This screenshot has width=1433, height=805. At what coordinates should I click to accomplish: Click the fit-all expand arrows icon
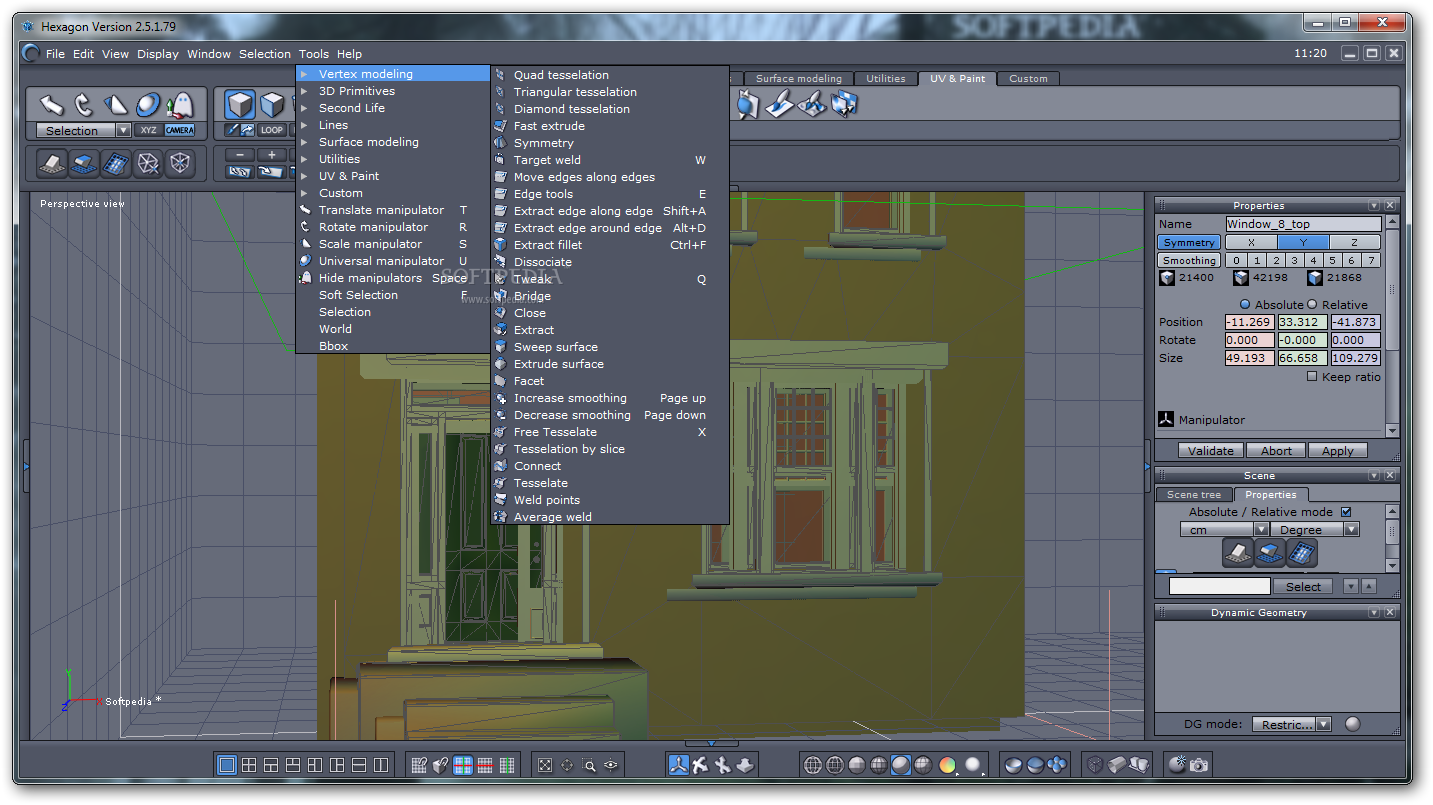click(545, 765)
